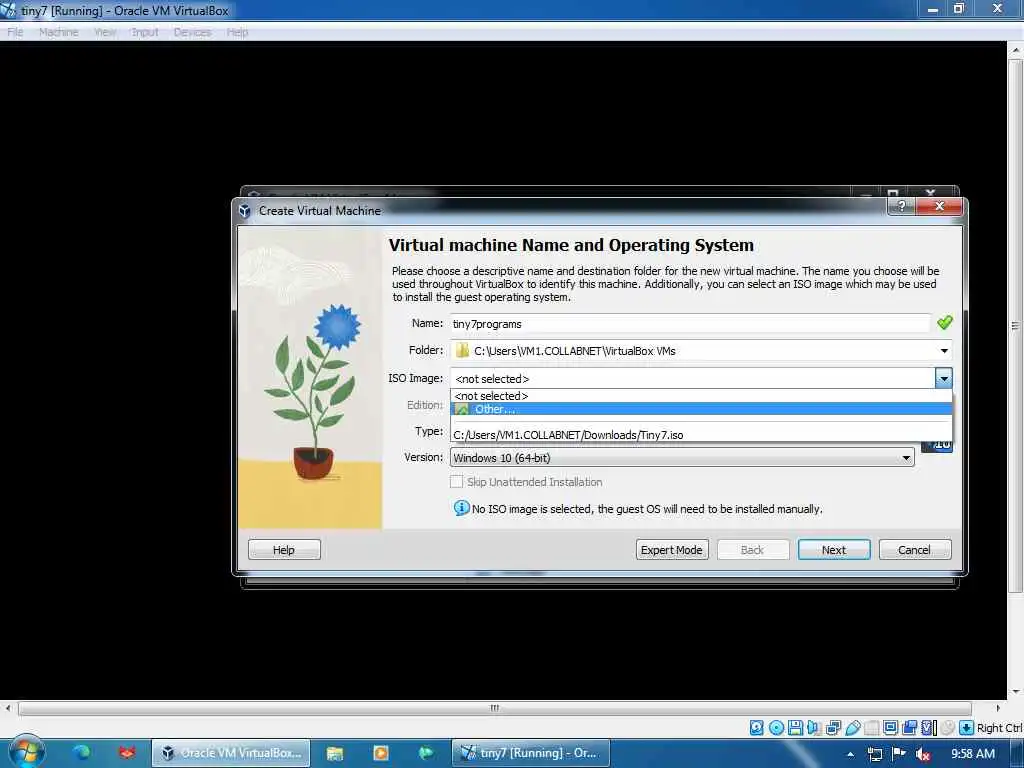Click the USB devices status icon
The height and width of the screenshot is (768, 1024).
click(x=853, y=728)
